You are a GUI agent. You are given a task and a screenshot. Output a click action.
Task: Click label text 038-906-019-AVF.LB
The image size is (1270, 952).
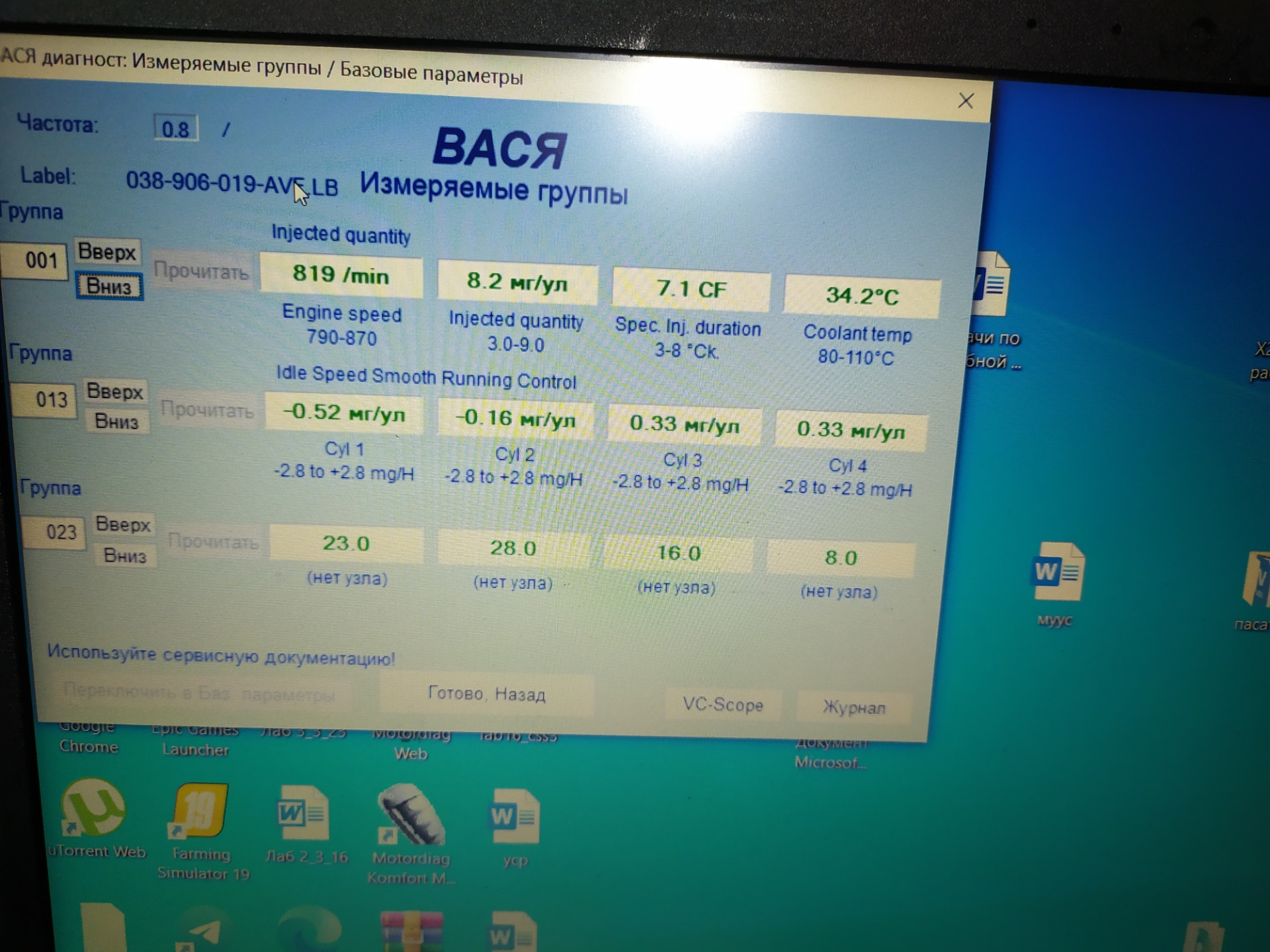(x=232, y=183)
